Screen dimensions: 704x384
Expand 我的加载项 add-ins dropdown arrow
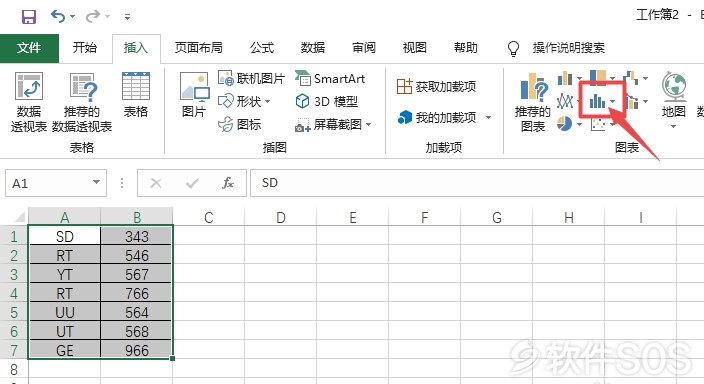tap(488, 118)
